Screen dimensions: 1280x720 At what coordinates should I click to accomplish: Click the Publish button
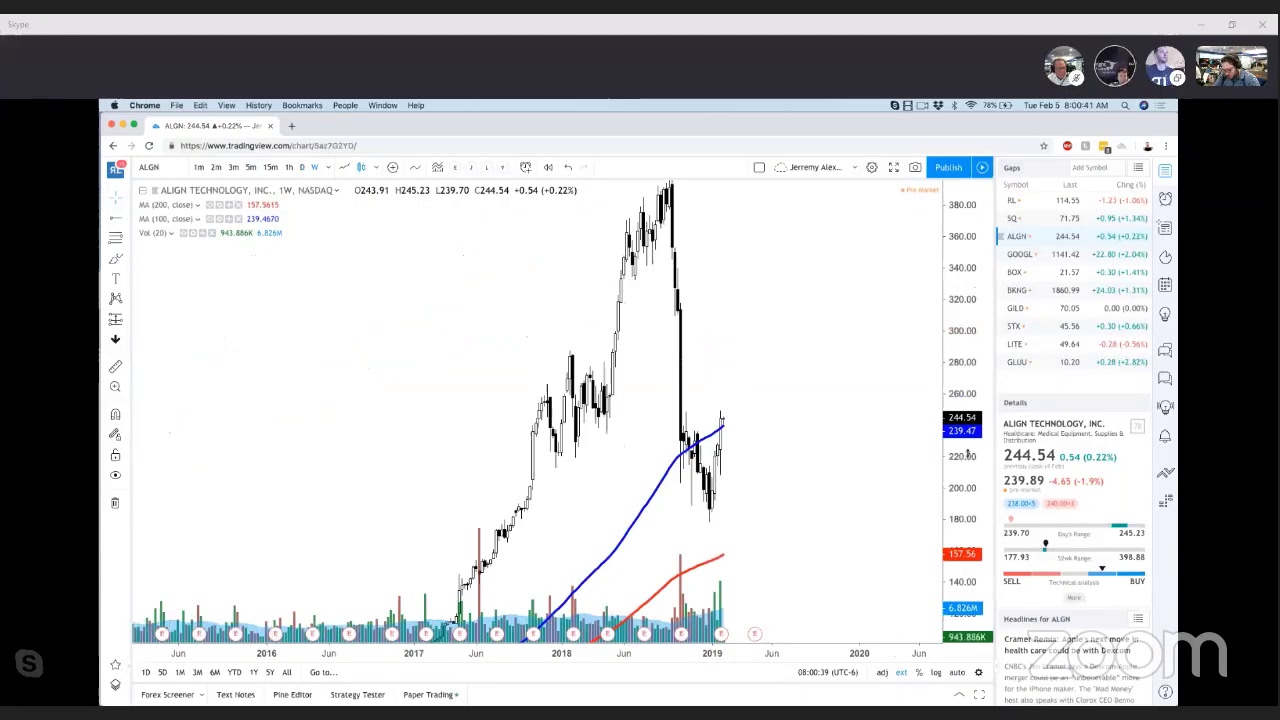(x=949, y=167)
